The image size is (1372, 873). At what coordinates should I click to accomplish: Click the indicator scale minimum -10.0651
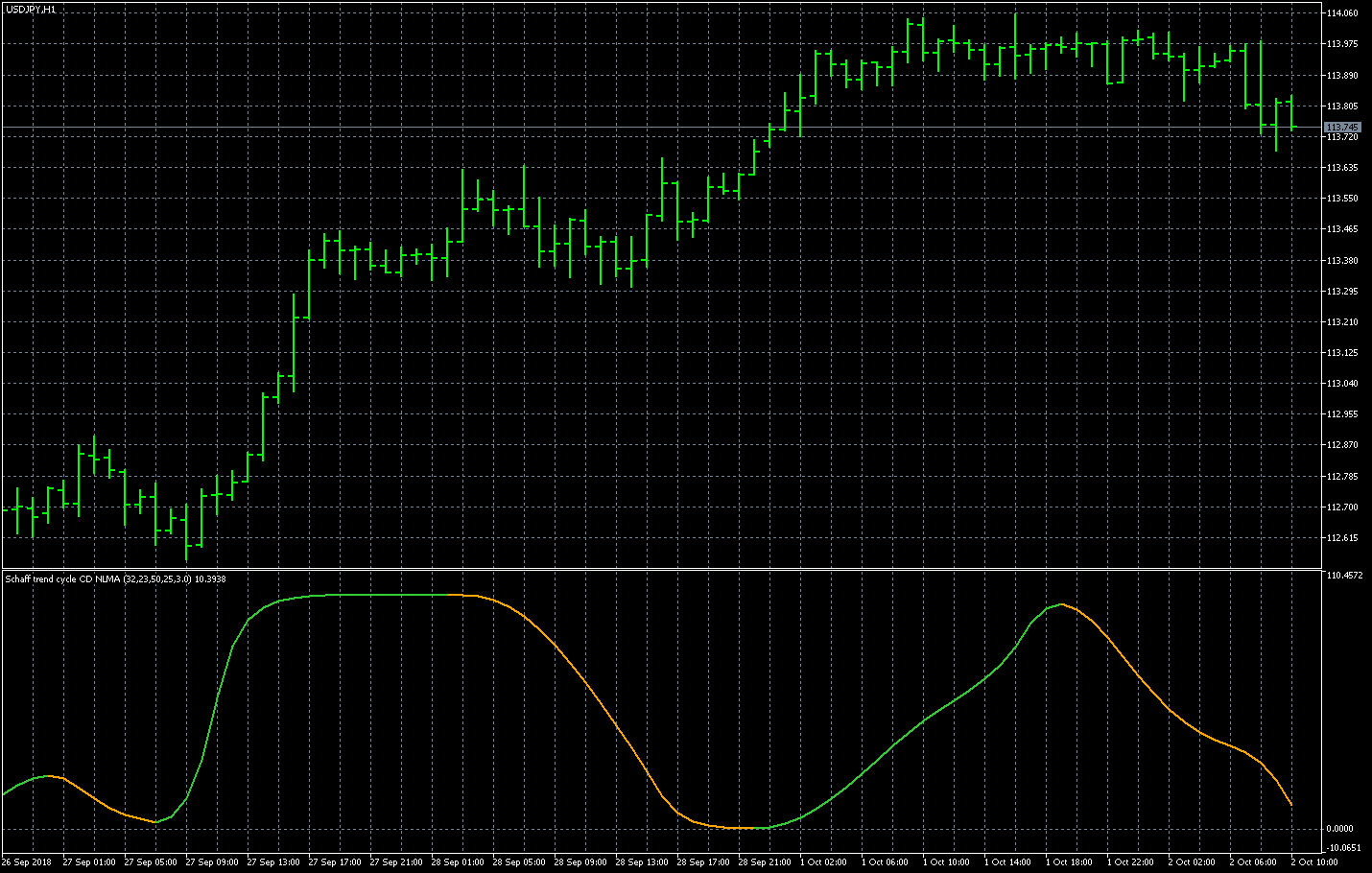1343,848
